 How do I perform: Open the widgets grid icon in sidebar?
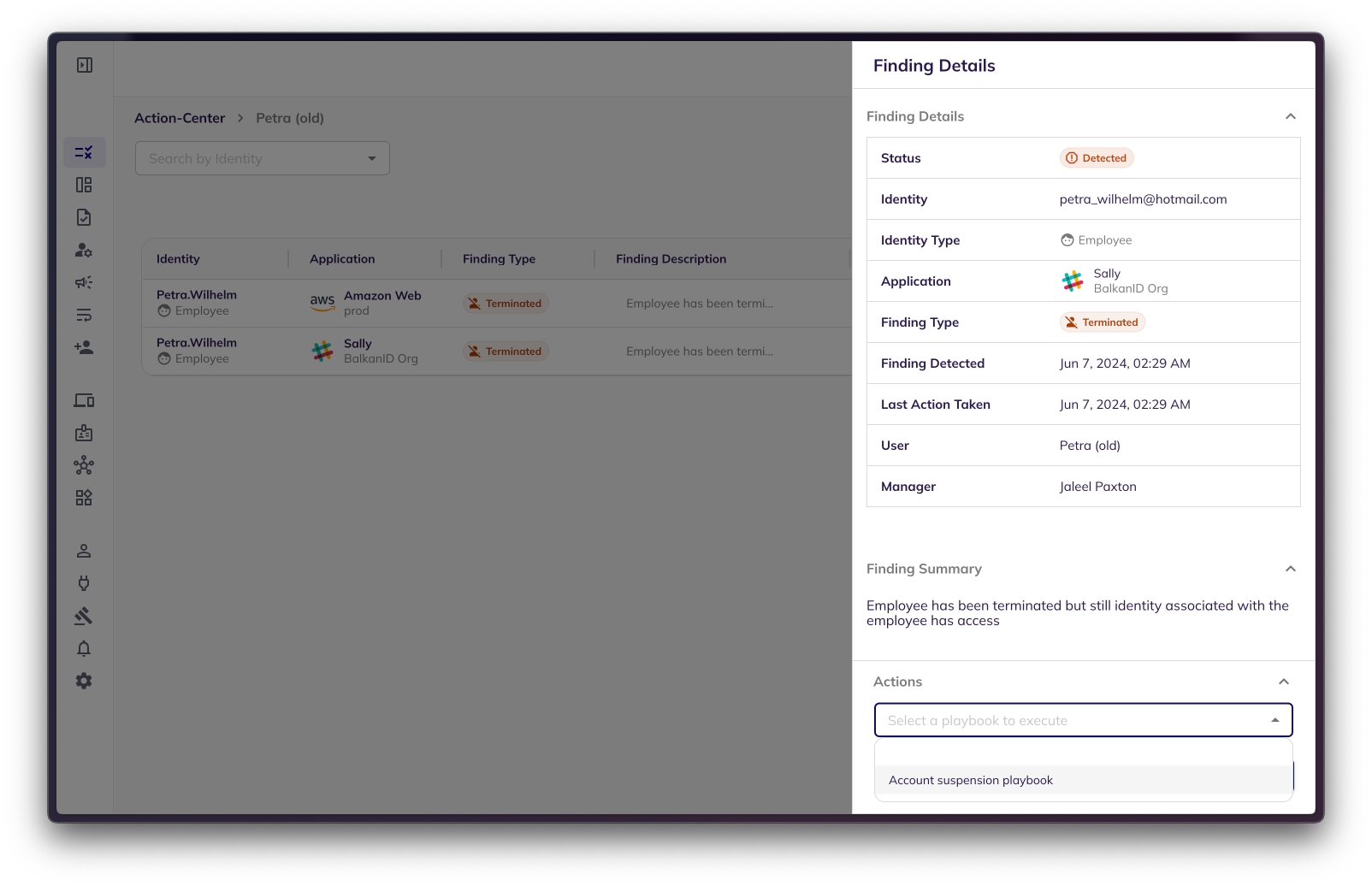(x=84, y=498)
